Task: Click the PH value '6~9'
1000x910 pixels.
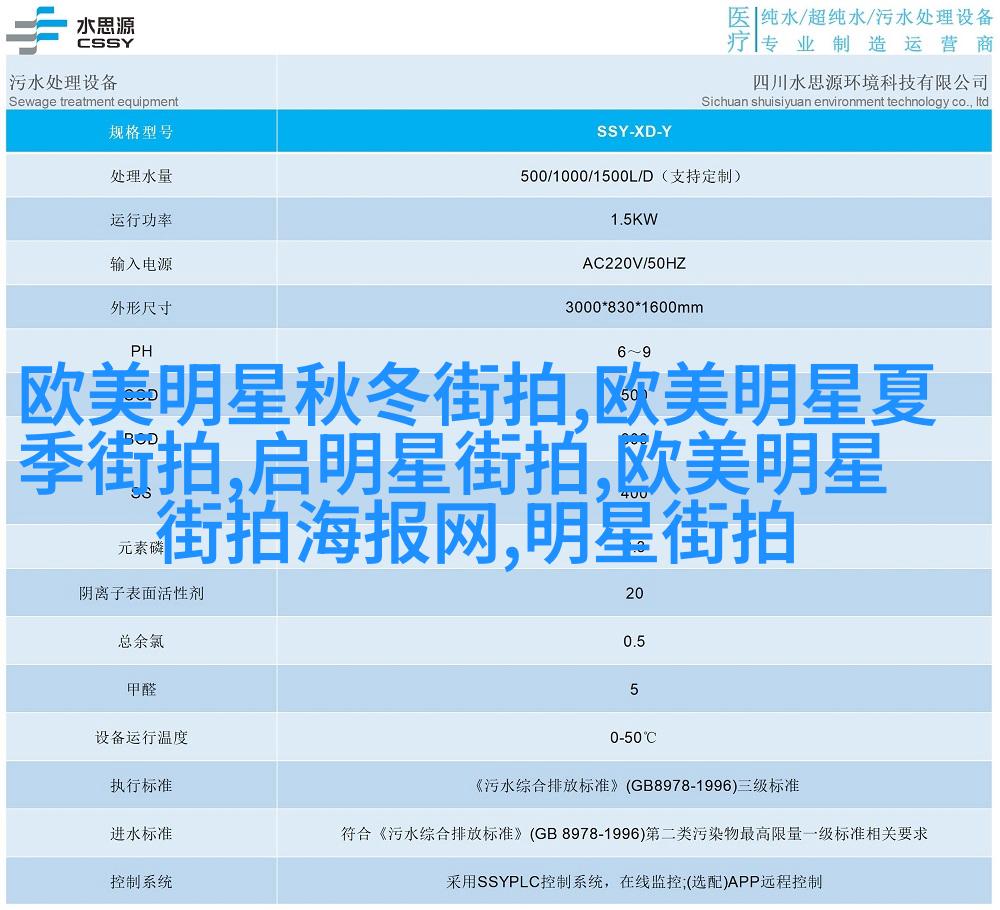Action: [x=634, y=351]
